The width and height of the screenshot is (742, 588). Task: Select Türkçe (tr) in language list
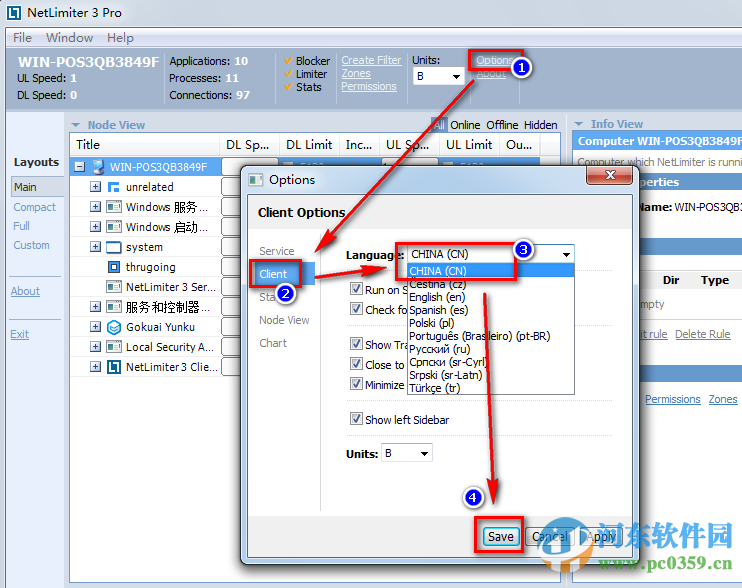point(491,388)
